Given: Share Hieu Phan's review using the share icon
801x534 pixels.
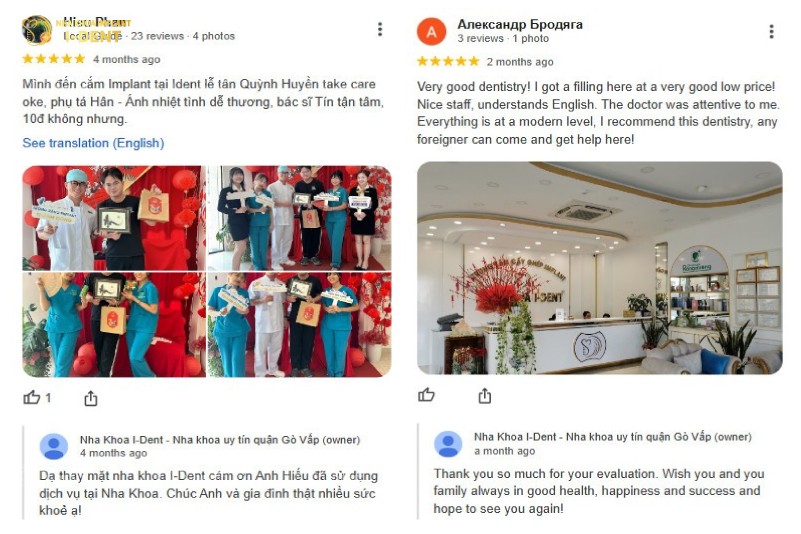Looking at the screenshot, I should 90,398.
